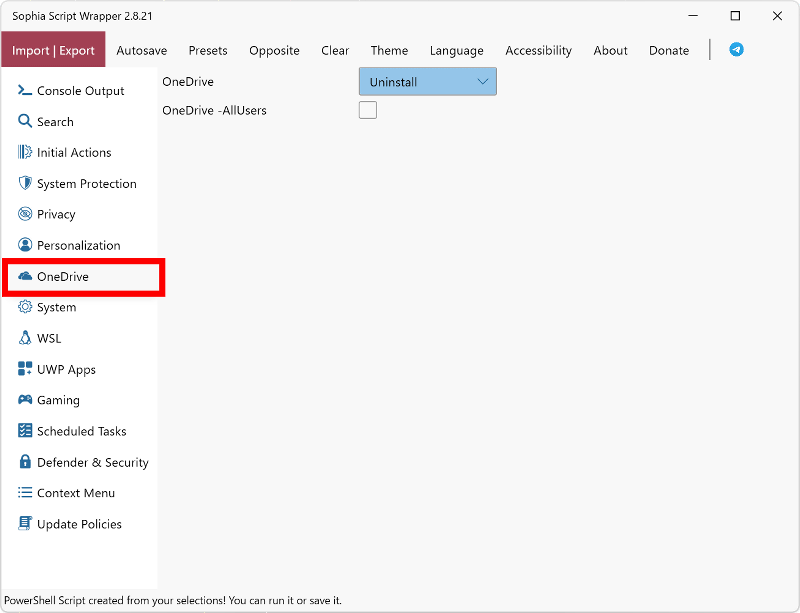Viewport: 800px width, 613px height.
Task: Go to the Scheduled Tasks section
Action: (x=81, y=431)
